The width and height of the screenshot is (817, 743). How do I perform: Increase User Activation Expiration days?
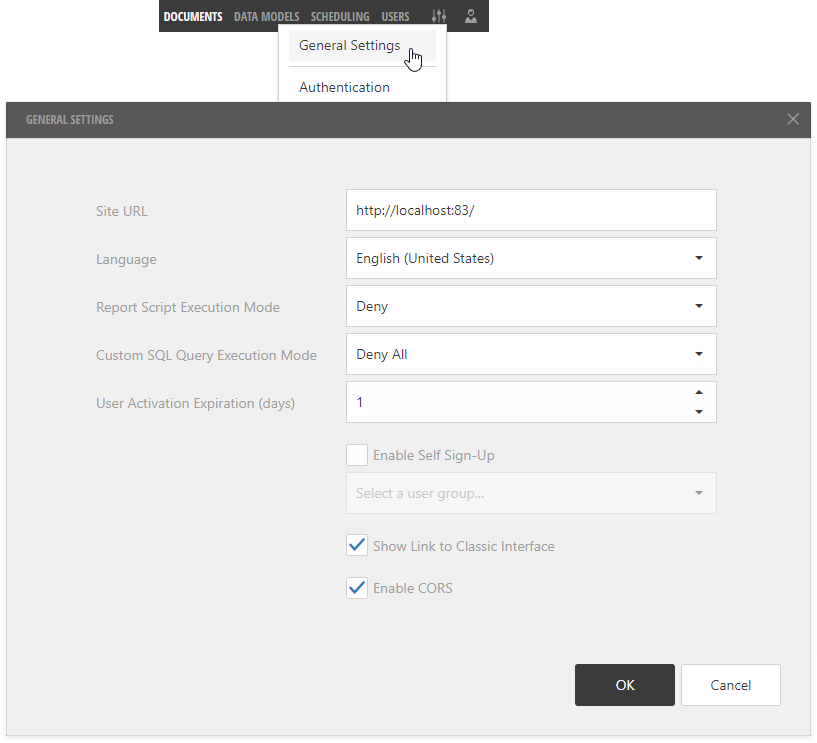699,392
